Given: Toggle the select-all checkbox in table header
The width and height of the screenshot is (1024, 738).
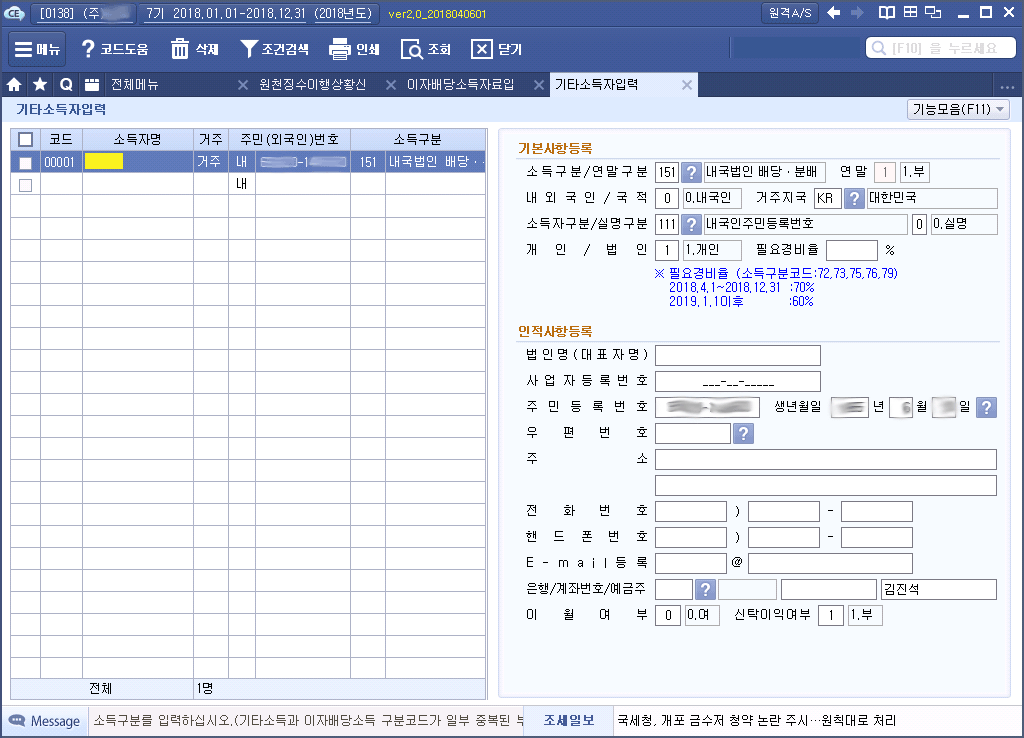Looking at the screenshot, I should [26, 139].
